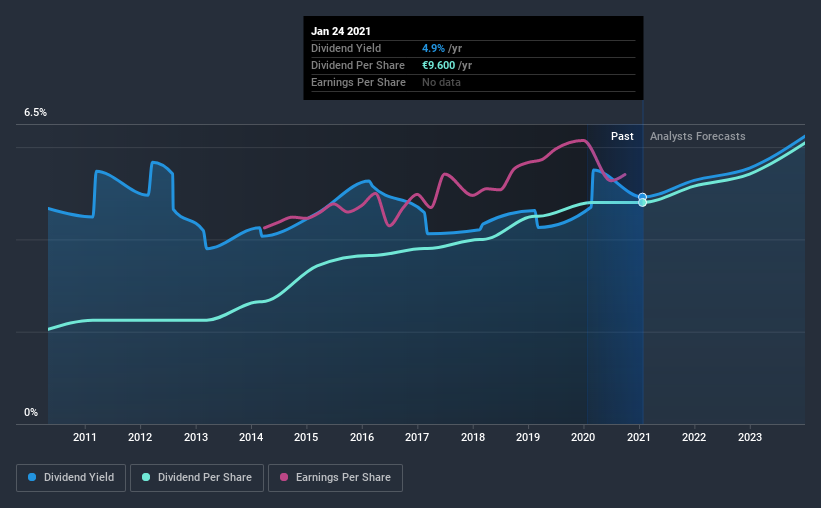Screen dimensions: 821x508
Task: Click the Dividend Per Share row label in tooltip
Action: 358,65
